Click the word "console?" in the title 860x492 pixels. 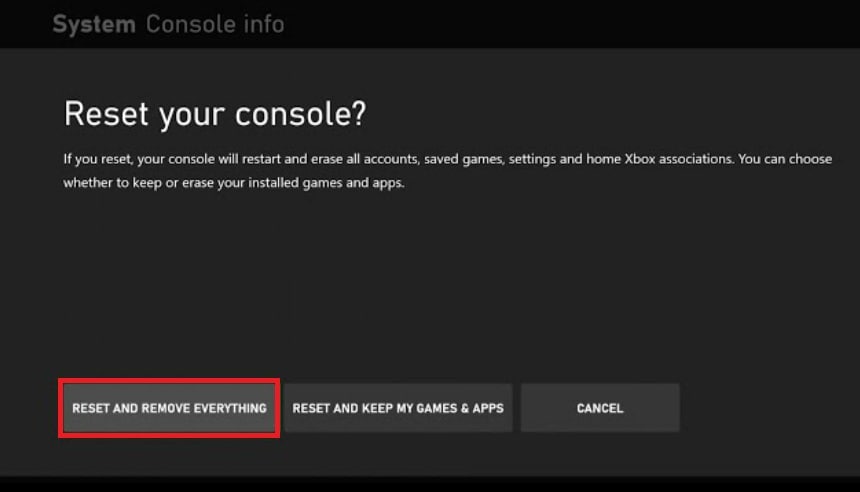(301, 115)
